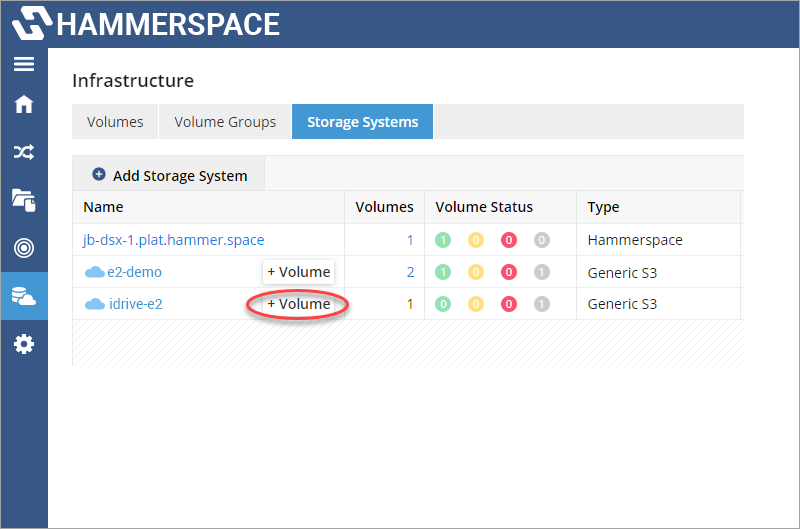
Task: Click the green status badge in the idrive-e2 row
Action: (443, 304)
